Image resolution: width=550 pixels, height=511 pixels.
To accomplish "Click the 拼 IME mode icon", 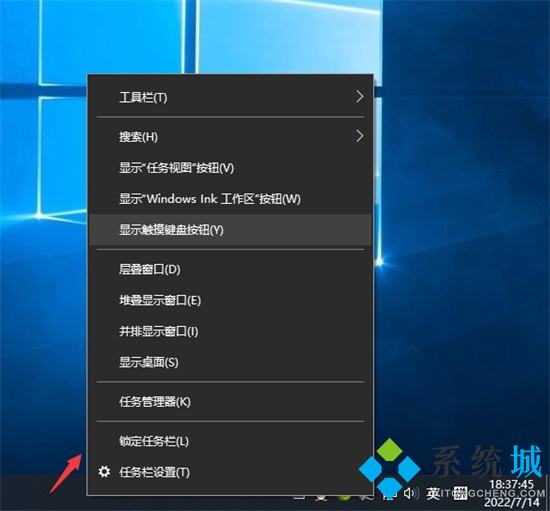I will pyautogui.click(x=460, y=494).
